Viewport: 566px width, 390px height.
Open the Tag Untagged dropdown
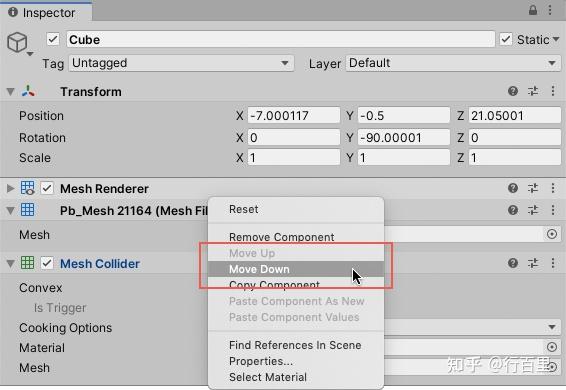click(x=181, y=63)
